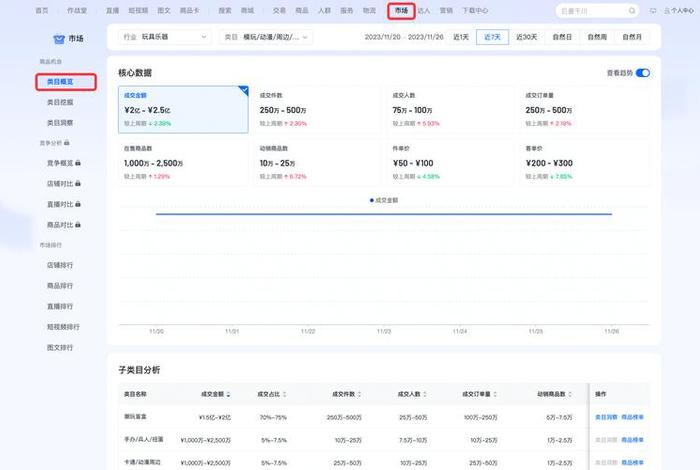Select the 成交金额 metric card
The height and width of the screenshot is (470, 700).
(x=183, y=110)
